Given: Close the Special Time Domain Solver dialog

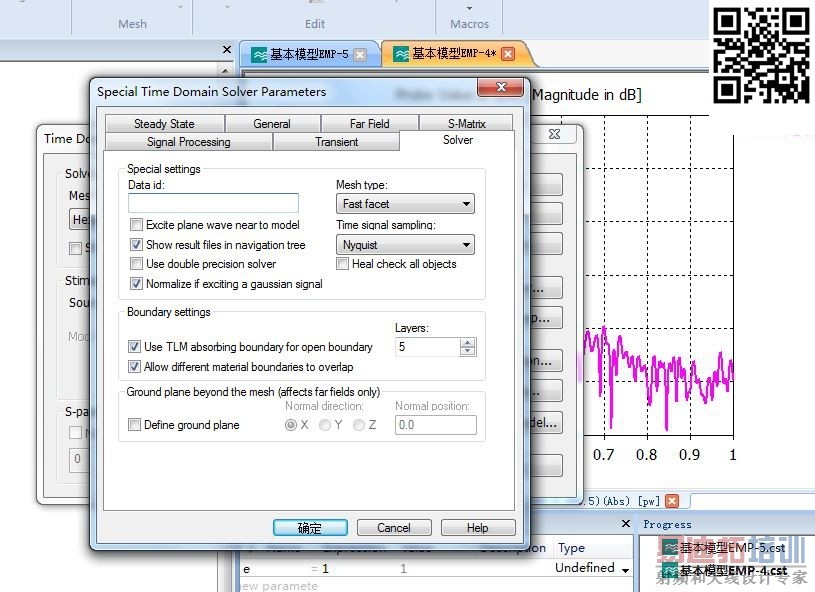Looking at the screenshot, I should pos(501,87).
